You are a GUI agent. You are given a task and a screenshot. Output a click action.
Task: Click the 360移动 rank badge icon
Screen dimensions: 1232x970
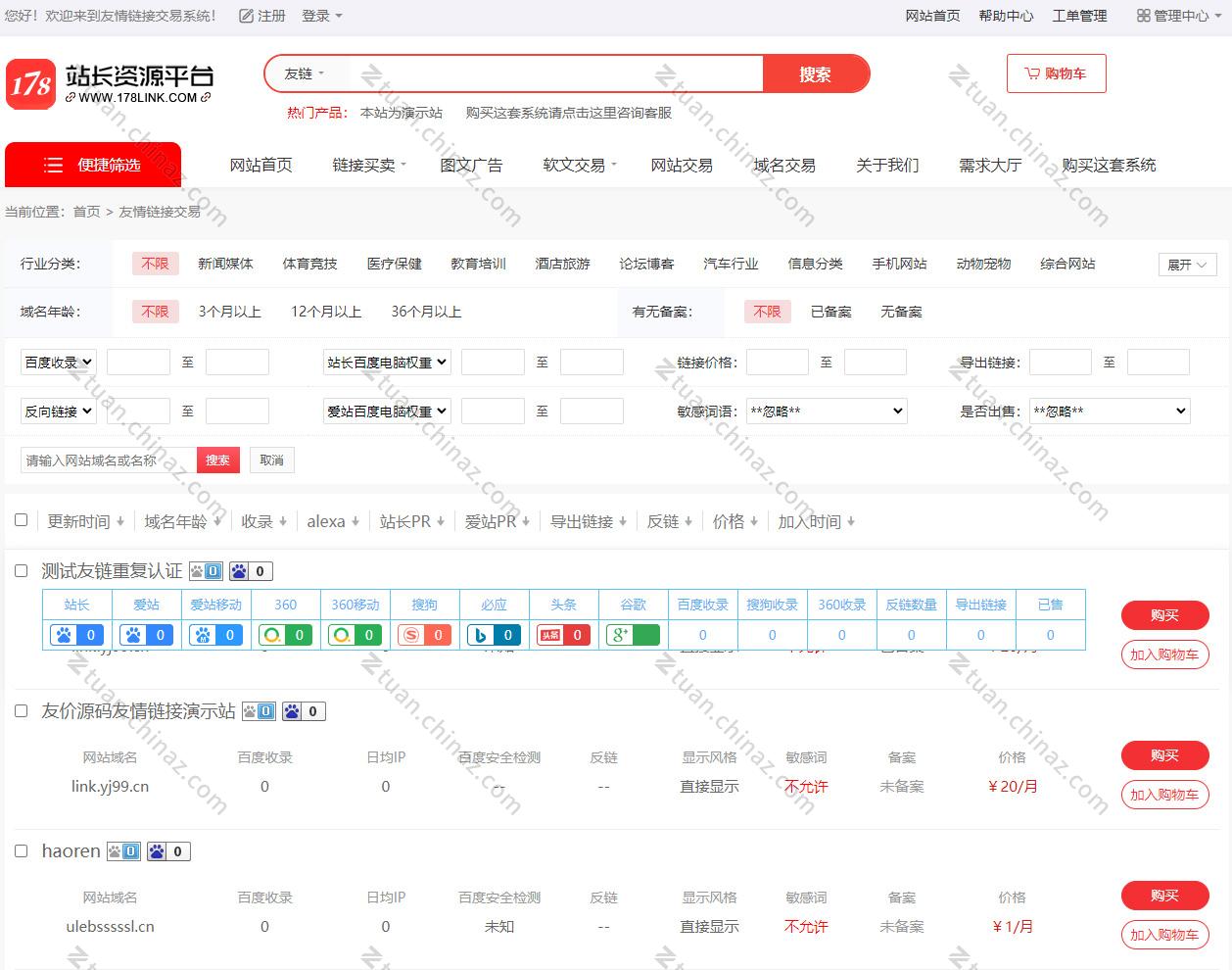(x=355, y=635)
